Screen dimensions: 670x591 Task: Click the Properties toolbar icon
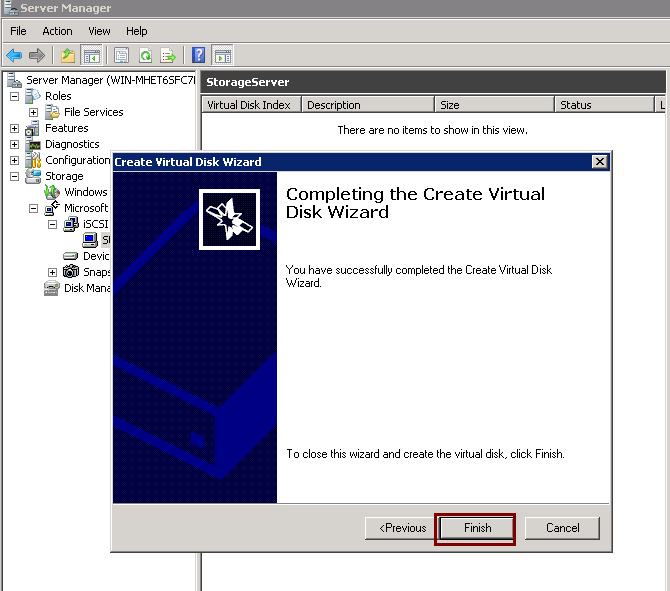(x=122, y=56)
